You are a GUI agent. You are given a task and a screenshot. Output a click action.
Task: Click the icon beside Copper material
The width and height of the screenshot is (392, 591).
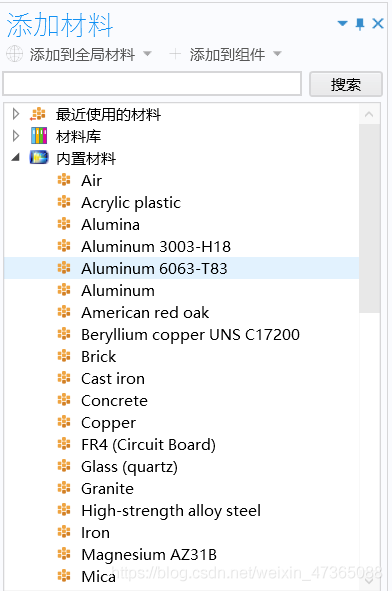coord(64,422)
